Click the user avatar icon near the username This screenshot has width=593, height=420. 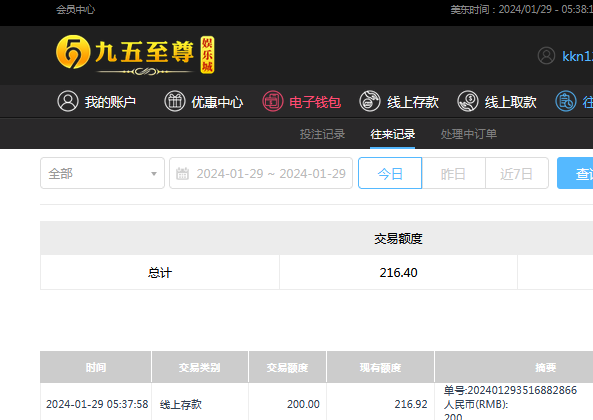tap(546, 56)
